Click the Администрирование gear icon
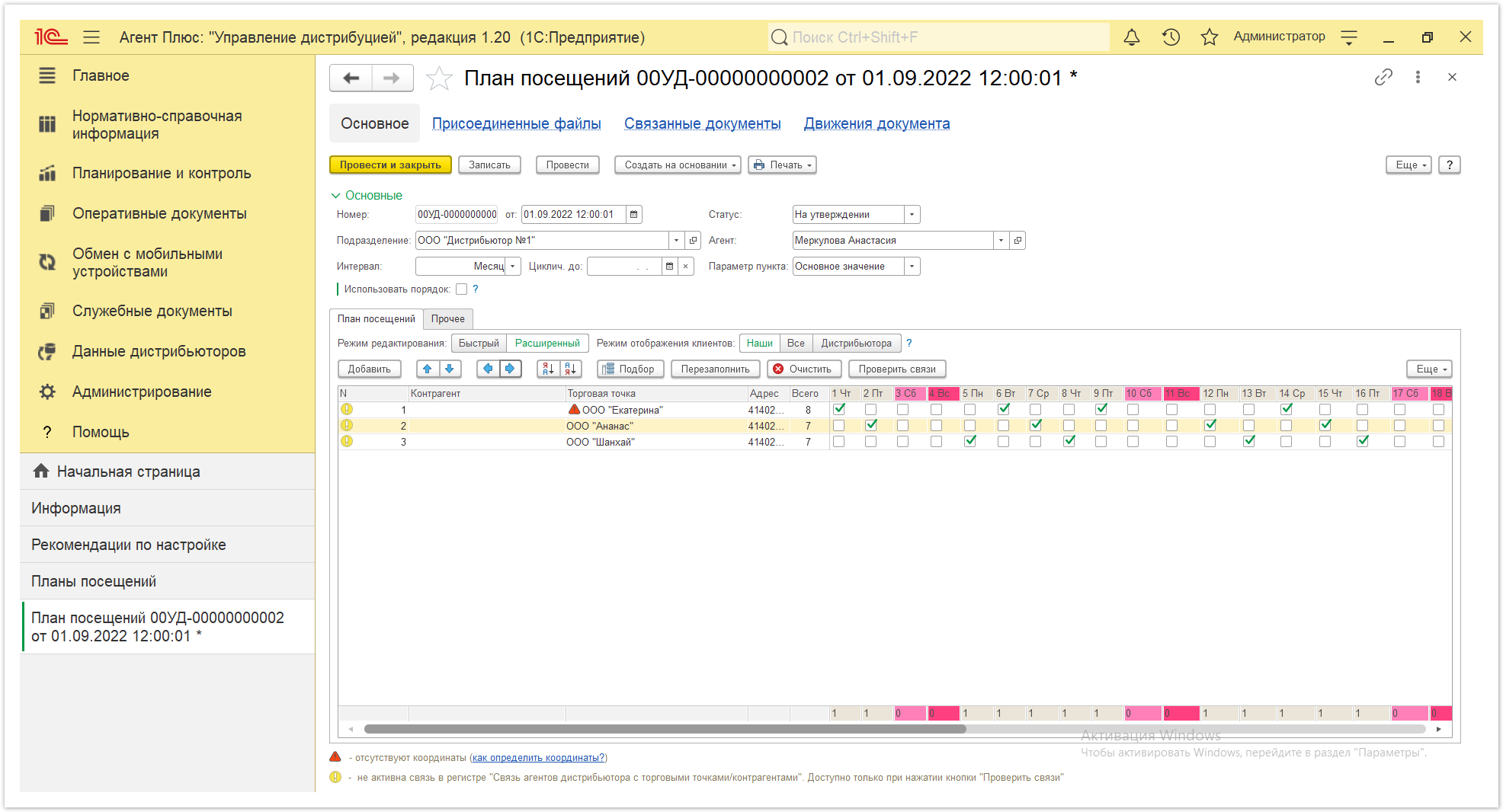 (47, 392)
